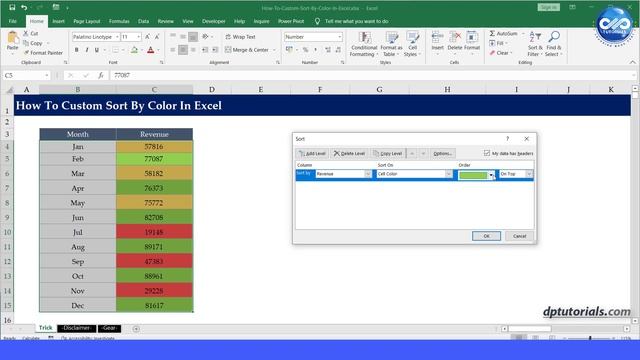
Task: Increase font size icon
Action: pos(147,37)
